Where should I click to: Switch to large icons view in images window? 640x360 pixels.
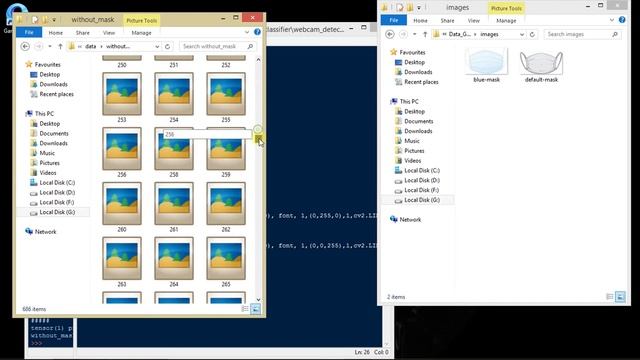pos(620,297)
